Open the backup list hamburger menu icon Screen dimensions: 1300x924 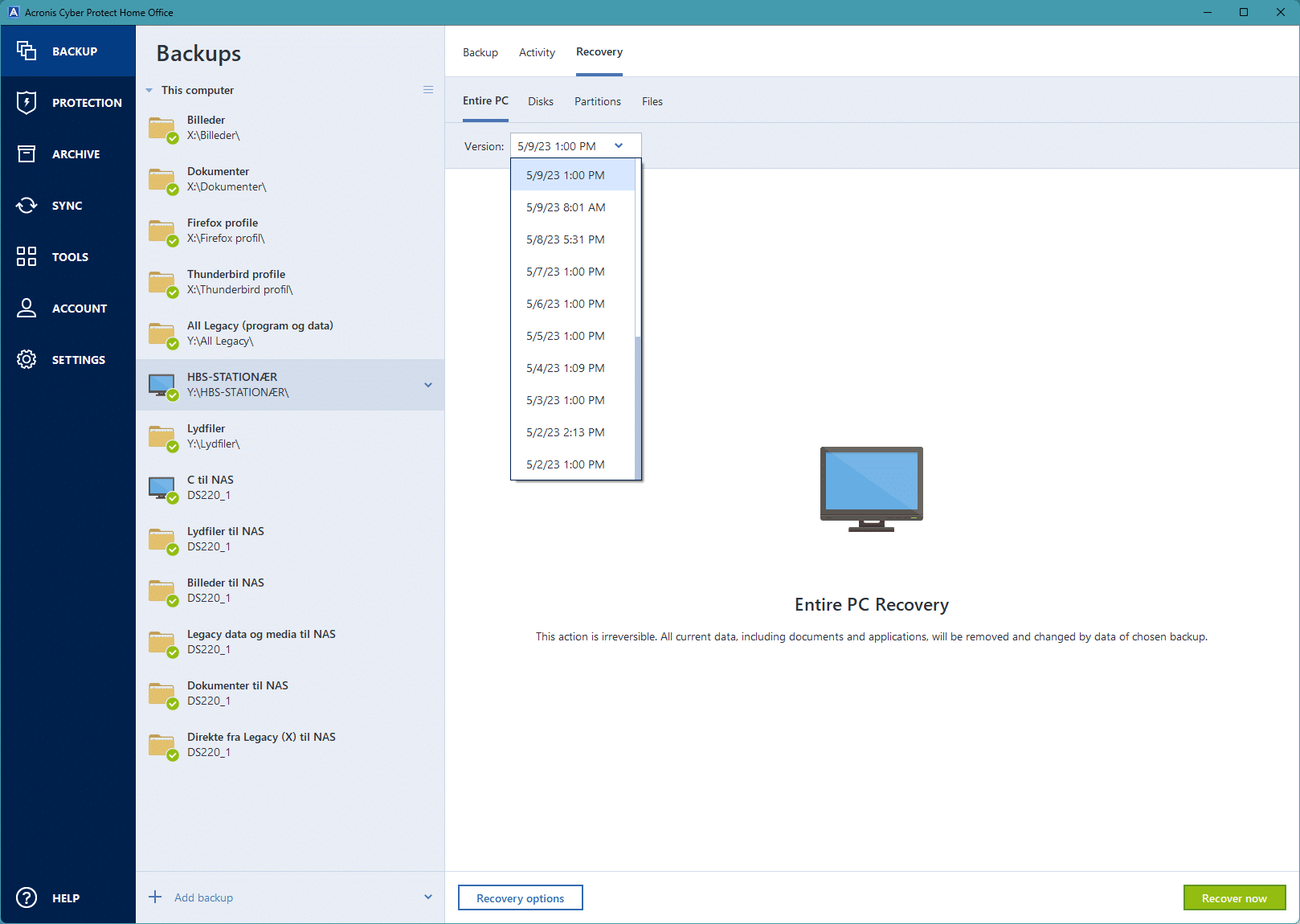coord(428,90)
